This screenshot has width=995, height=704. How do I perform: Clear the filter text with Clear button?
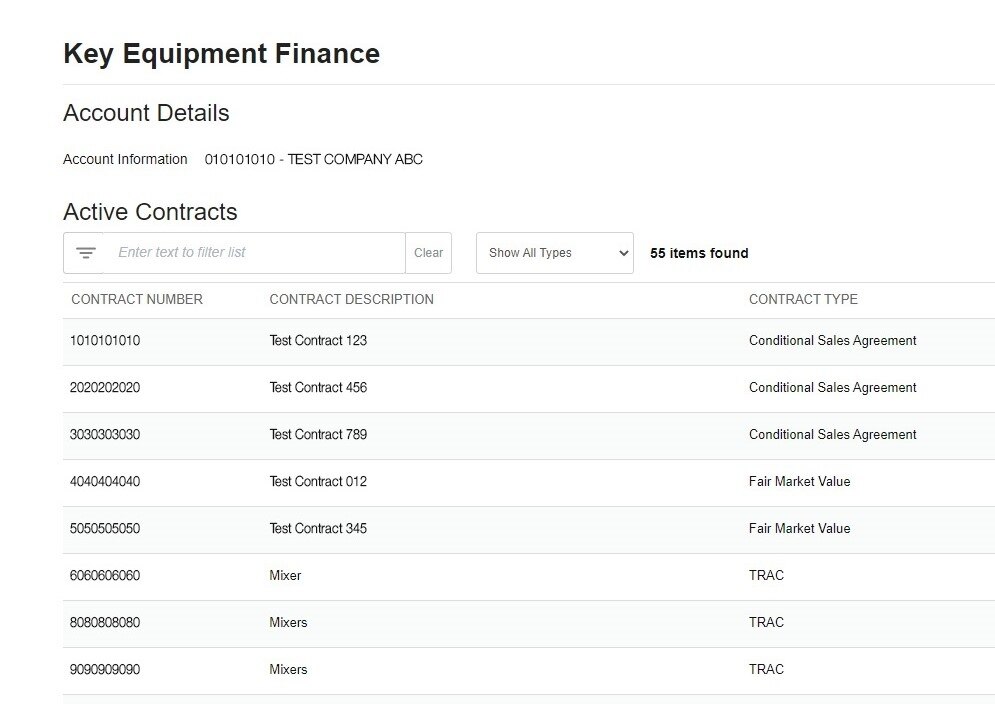428,253
